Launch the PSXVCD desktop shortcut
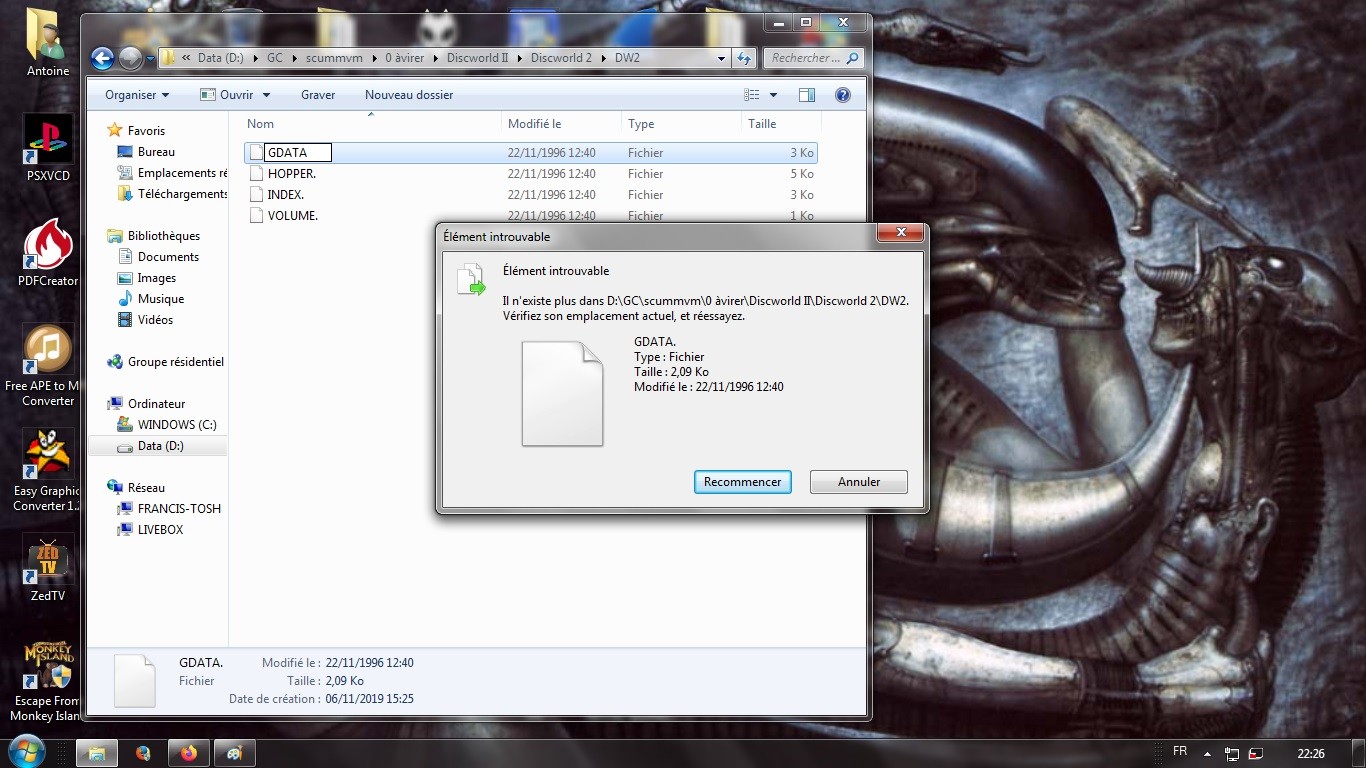Screen dimensions: 1366x768 coord(48,148)
